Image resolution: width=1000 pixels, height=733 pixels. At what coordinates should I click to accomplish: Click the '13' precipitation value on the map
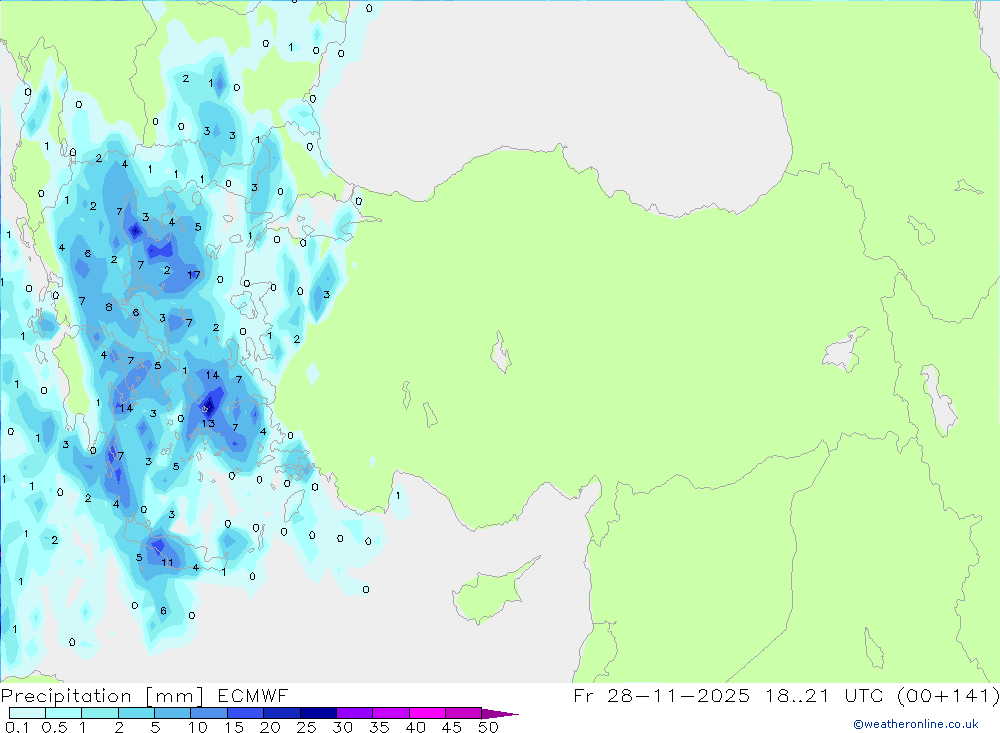click(209, 423)
